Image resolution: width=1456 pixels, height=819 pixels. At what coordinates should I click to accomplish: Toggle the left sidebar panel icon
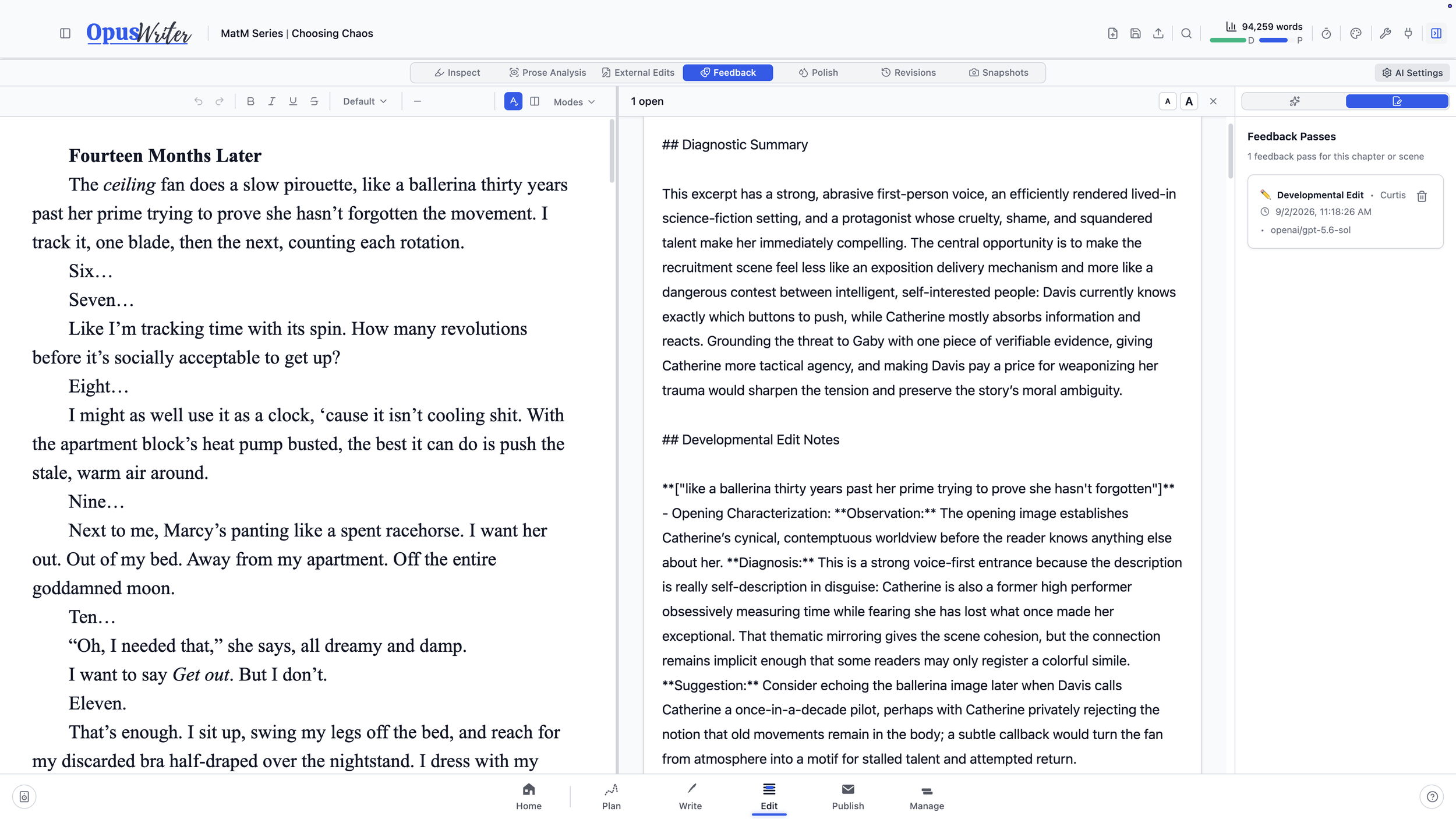[x=65, y=34]
